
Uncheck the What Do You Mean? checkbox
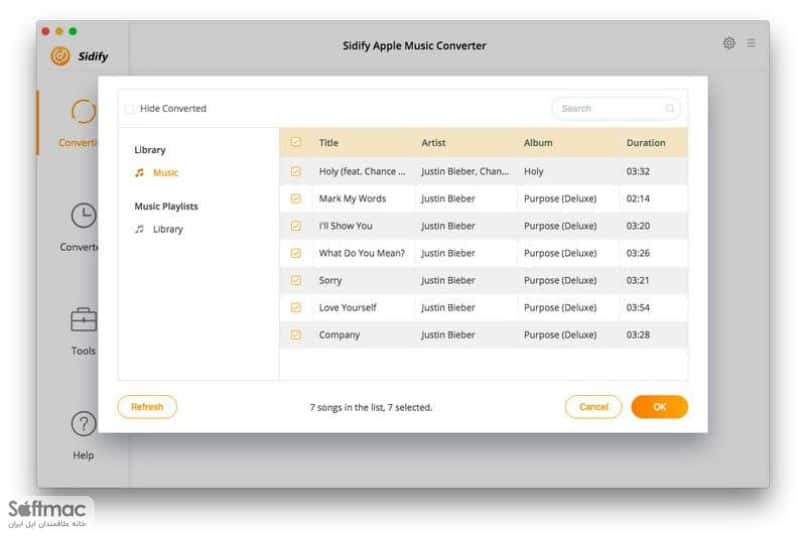point(296,253)
